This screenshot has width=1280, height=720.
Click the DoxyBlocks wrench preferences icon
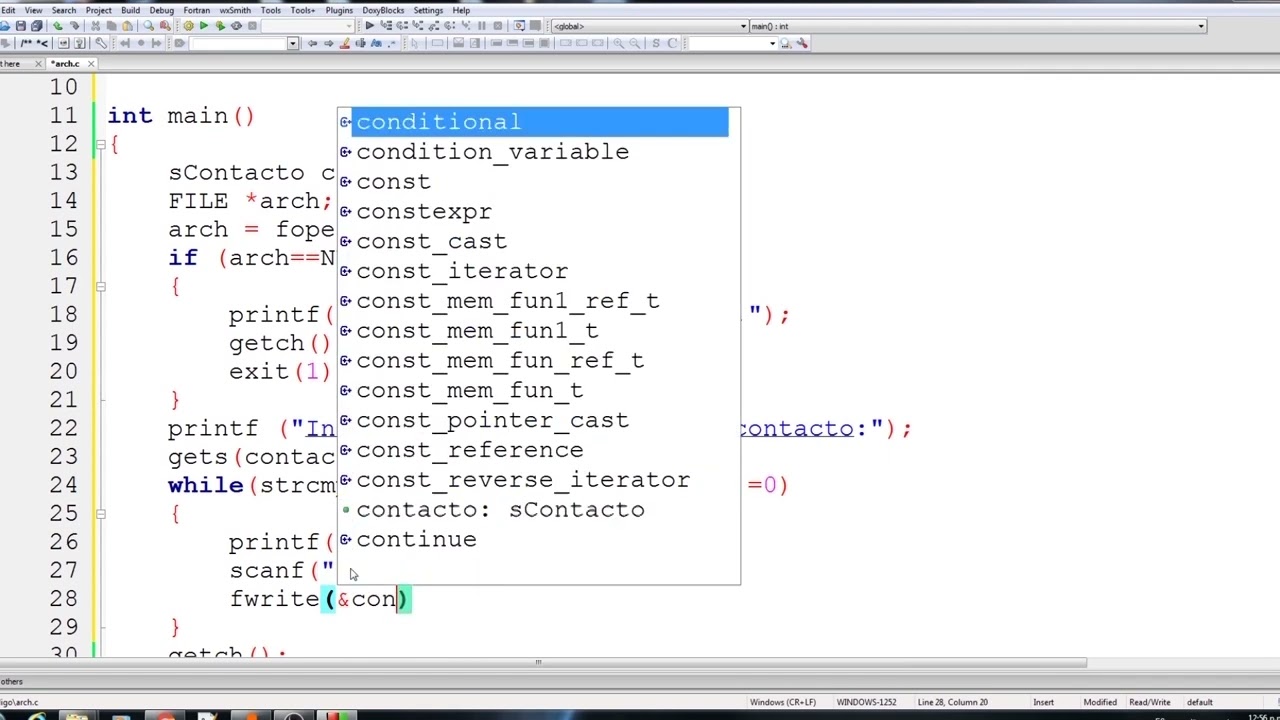click(x=101, y=43)
